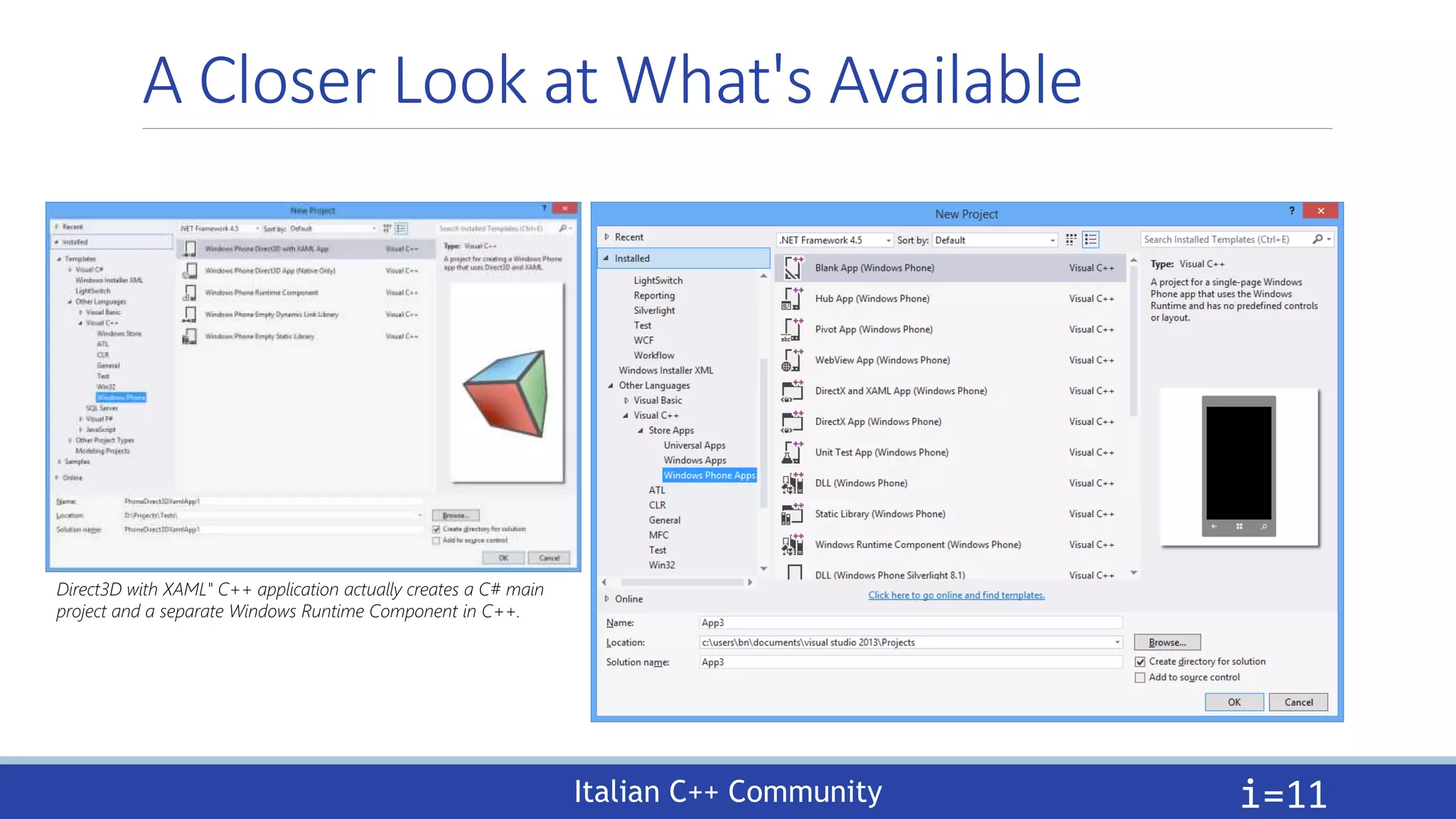Toggle Create directory for solution in right dialog
Viewport: 1456px width, 819px height.
1140,662
